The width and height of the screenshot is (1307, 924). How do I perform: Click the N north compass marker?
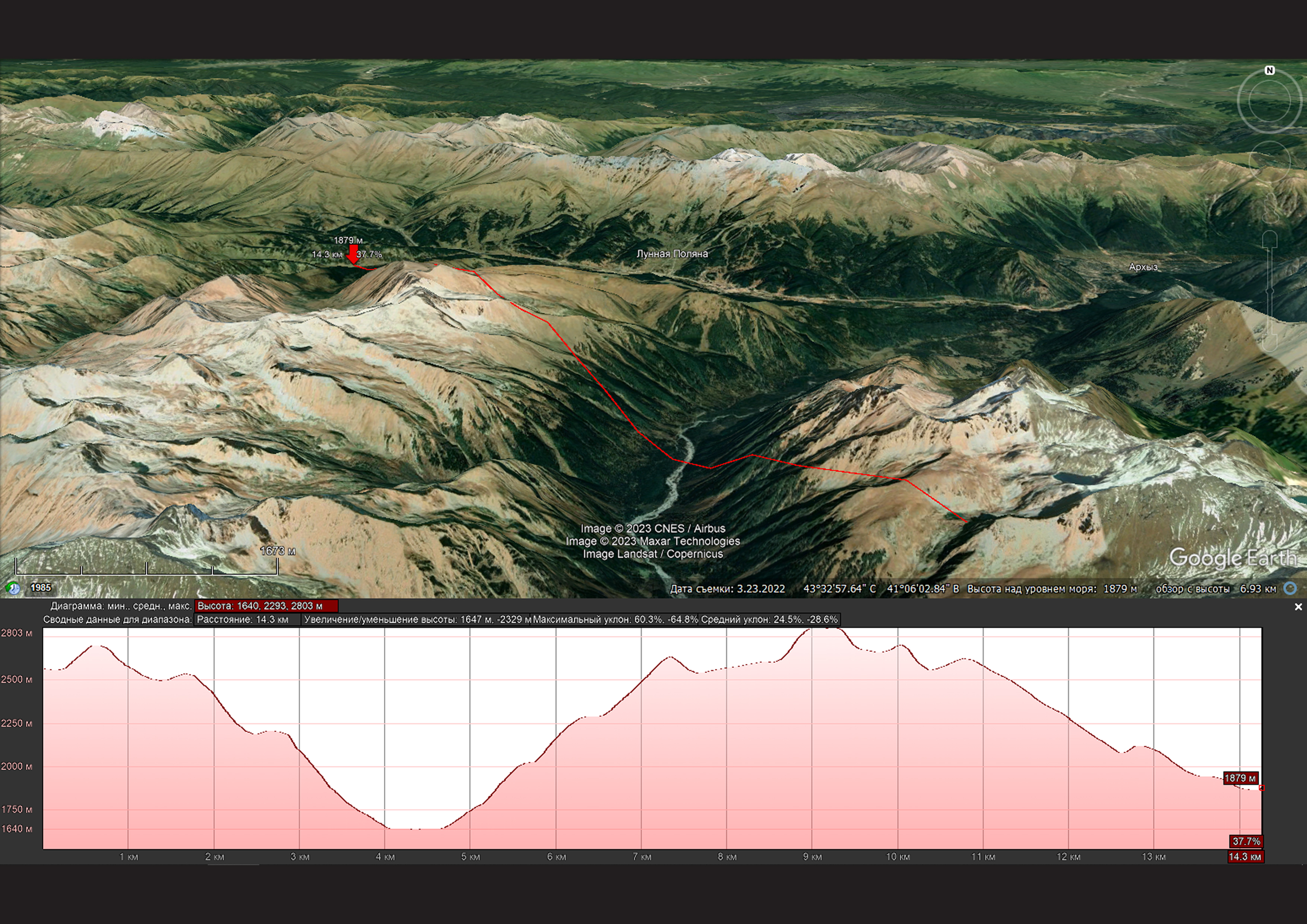(1269, 70)
